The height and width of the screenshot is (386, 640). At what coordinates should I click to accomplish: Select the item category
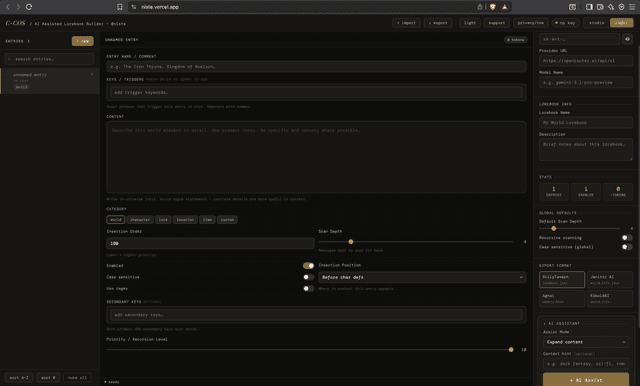(x=207, y=220)
